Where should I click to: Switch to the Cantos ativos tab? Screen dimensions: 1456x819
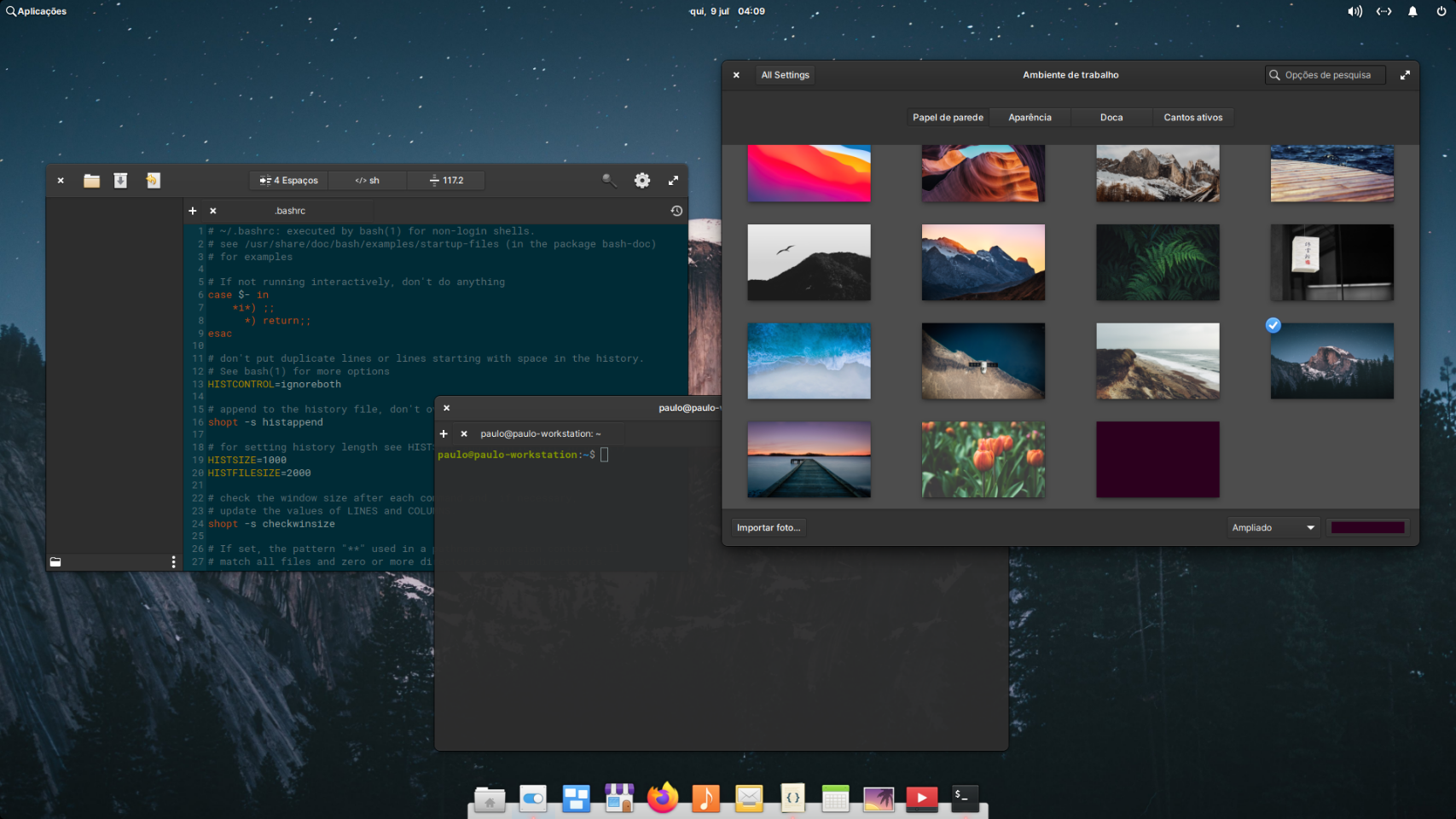(x=1192, y=118)
